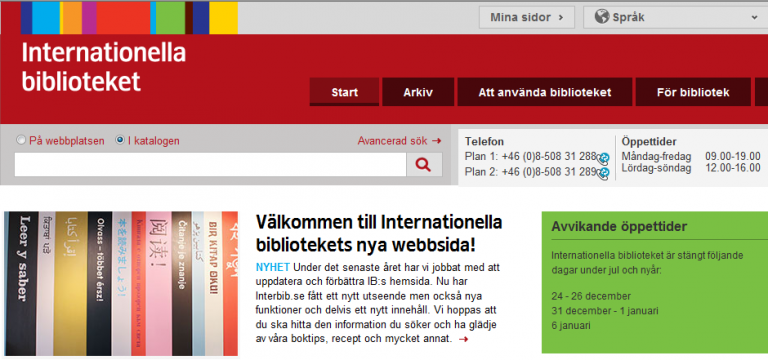This screenshot has width=768, height=360.
Task: Select the I katalogen radio button
Action: (120, 141)
